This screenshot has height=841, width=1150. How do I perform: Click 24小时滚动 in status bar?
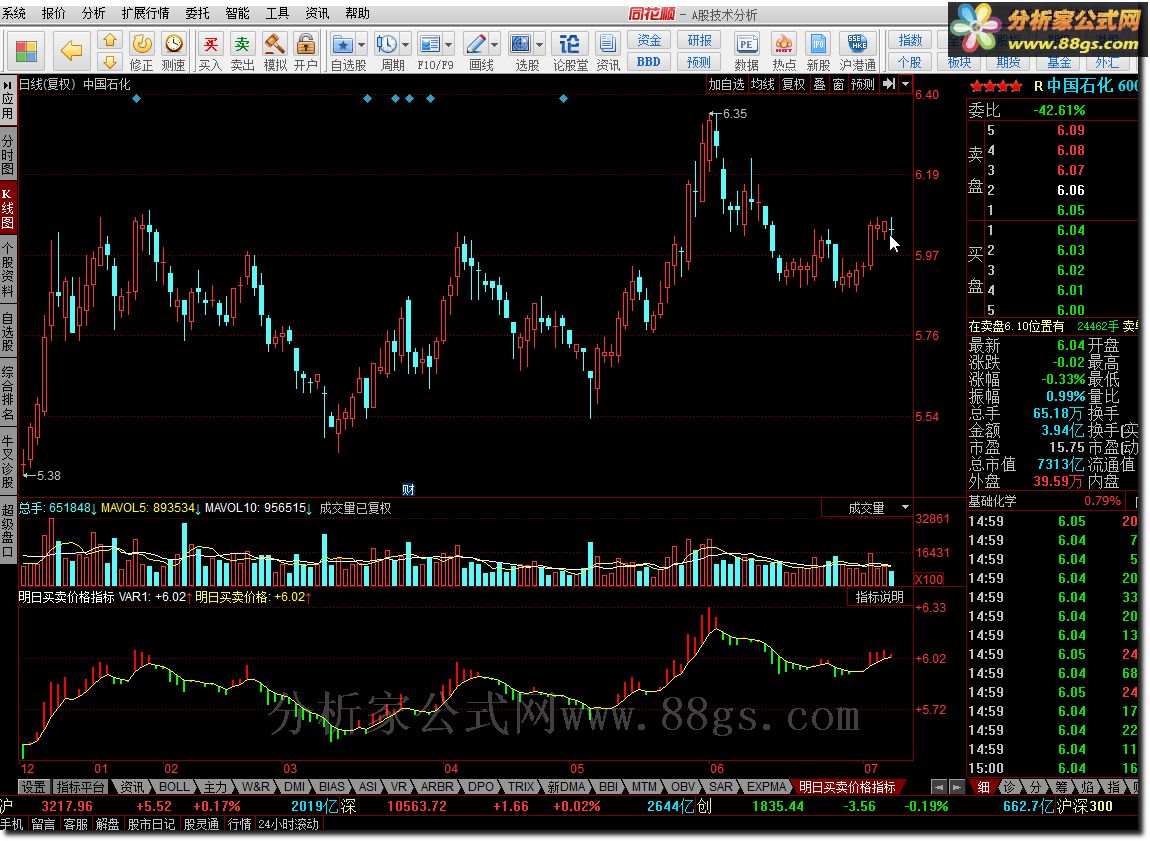(x=289, y=825)
